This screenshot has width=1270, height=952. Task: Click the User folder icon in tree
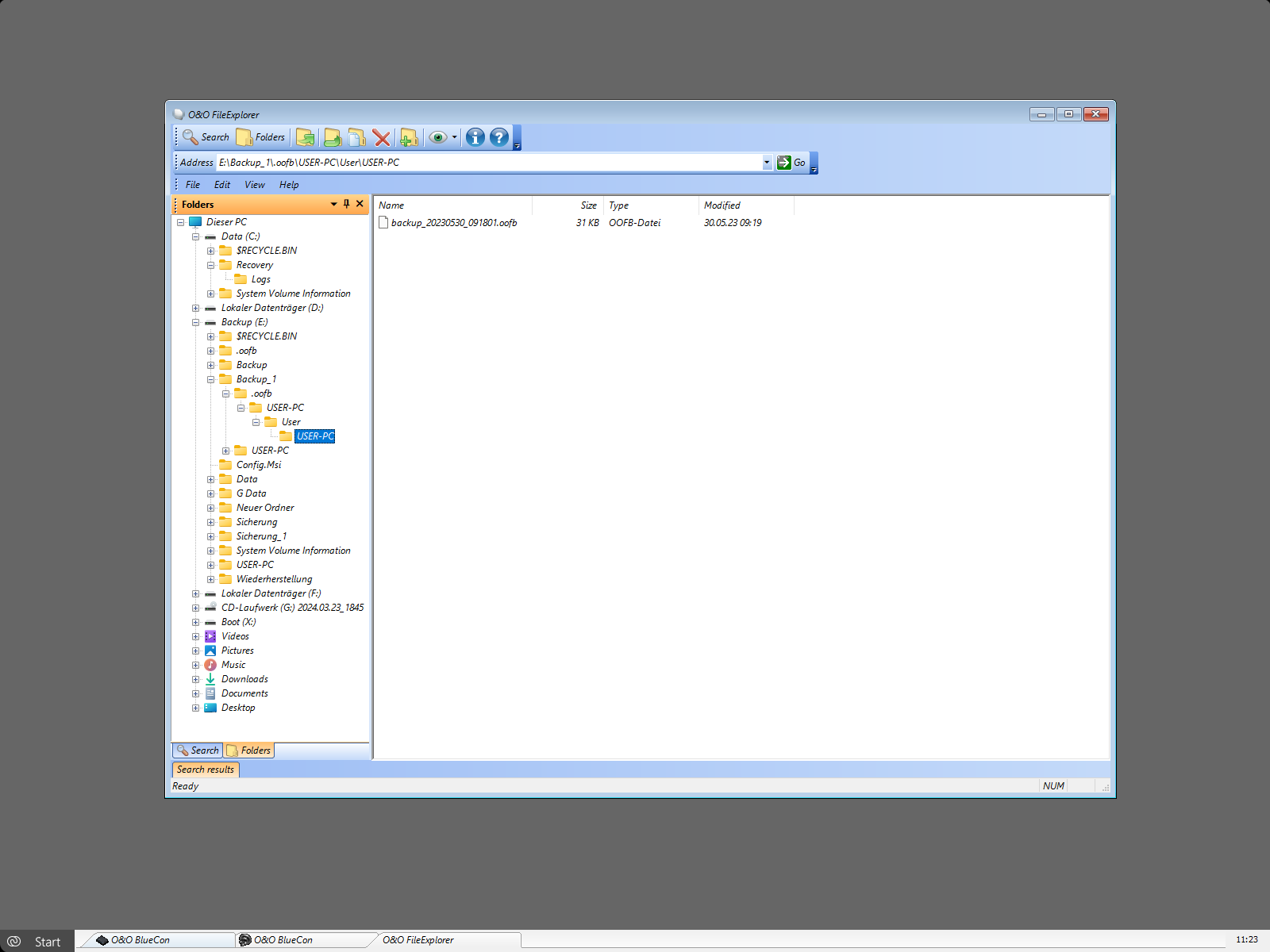click(271, 422)
